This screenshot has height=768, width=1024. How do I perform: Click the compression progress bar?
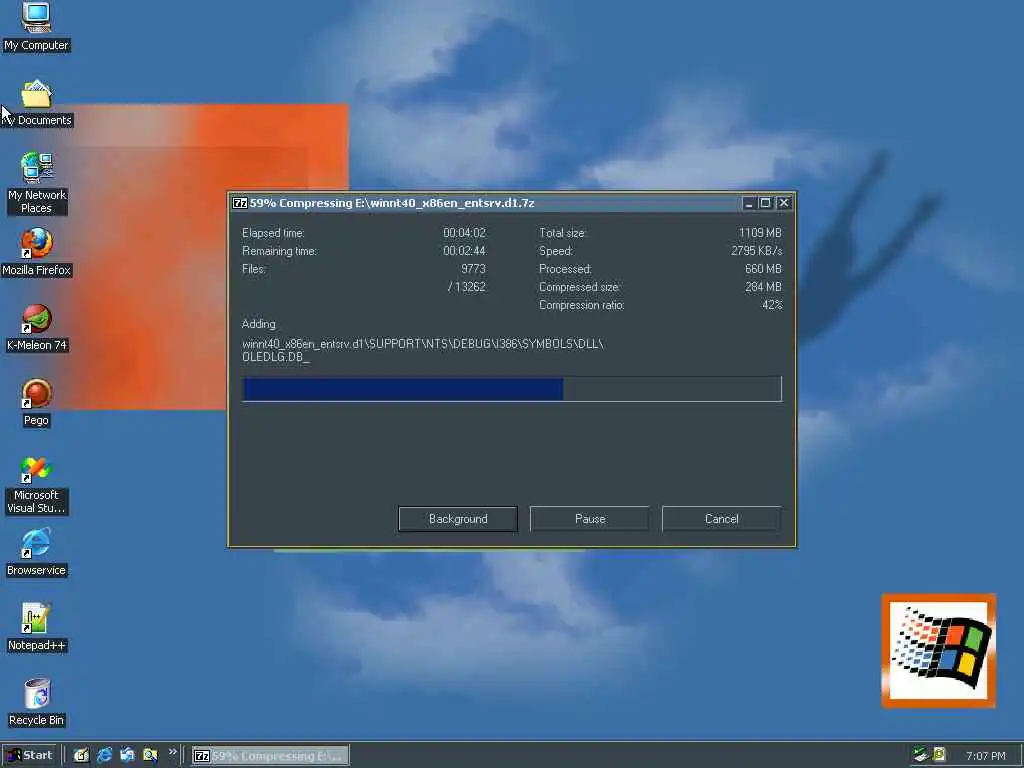coord(512,389)
